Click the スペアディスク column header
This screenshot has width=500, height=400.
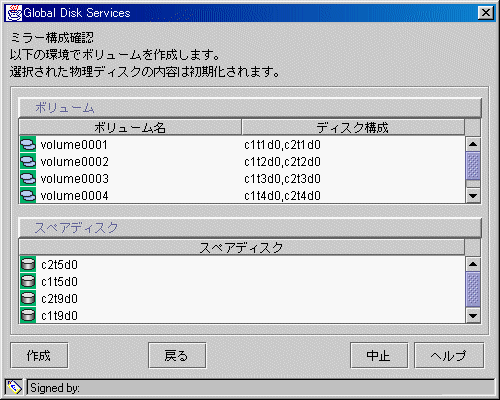[x=242, y=247]
